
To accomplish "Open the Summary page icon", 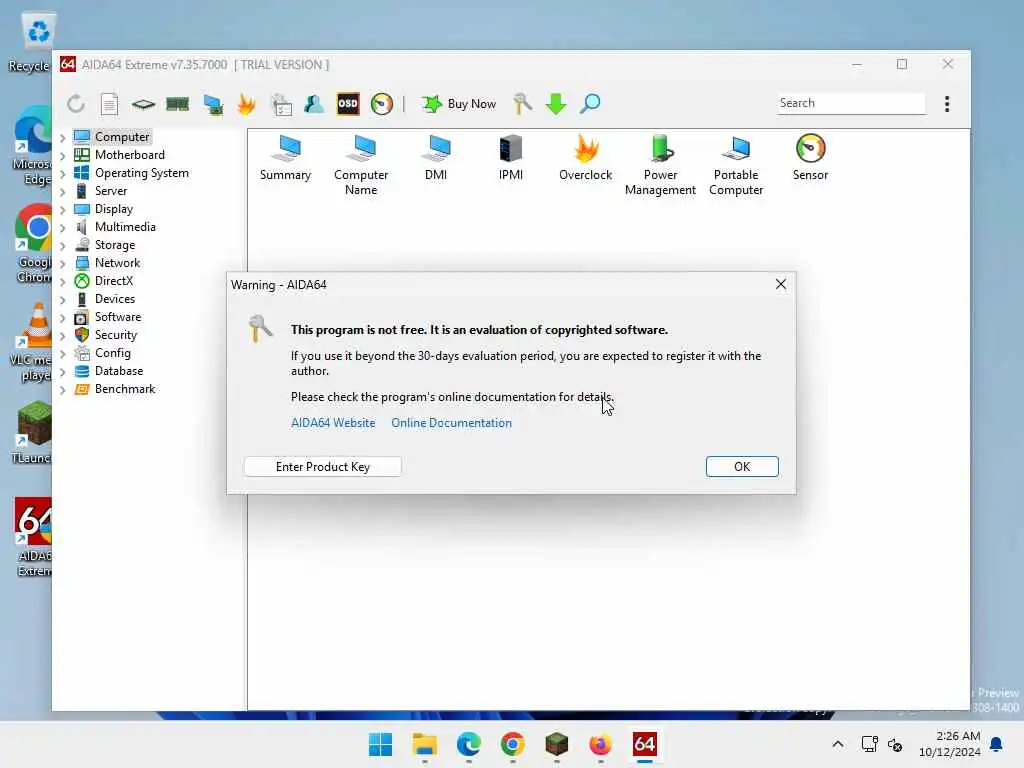I will coord(285,157).
